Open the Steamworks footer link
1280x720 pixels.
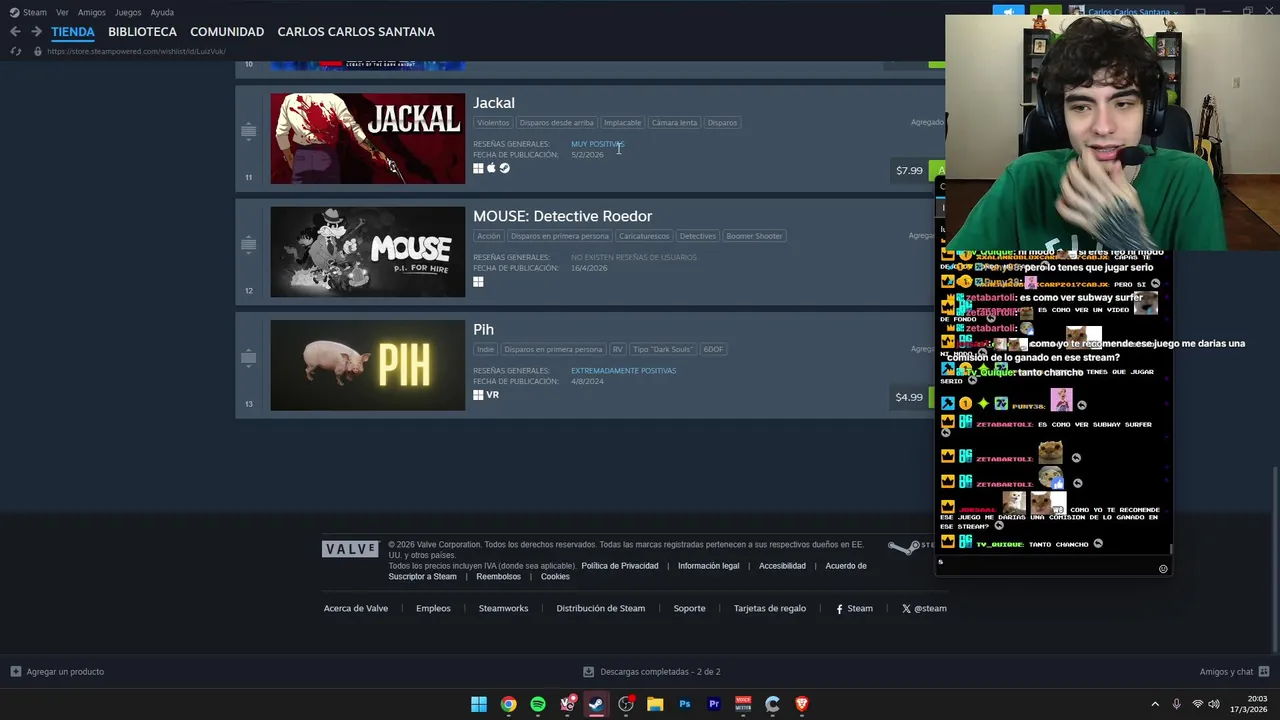[x=503, y=608]
